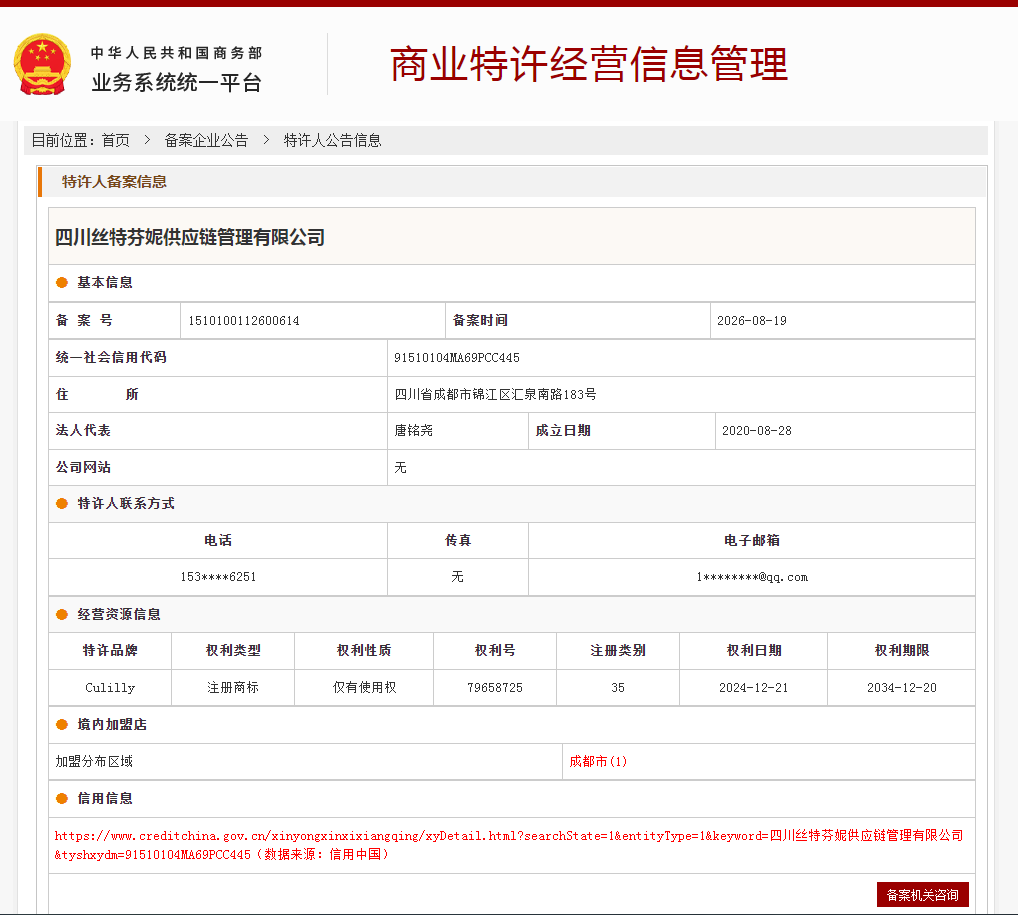This screenshot has height=915, width=1018.
Task: Select address 四川省成都市锦江区汇泉南路183号
Action: pyautogui.click(x=495, y=394)
